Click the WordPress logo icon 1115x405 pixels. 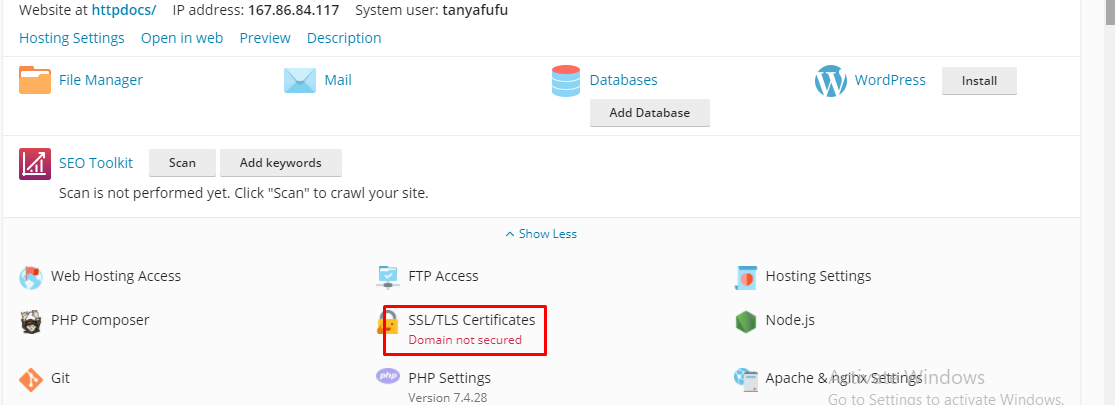831,81
